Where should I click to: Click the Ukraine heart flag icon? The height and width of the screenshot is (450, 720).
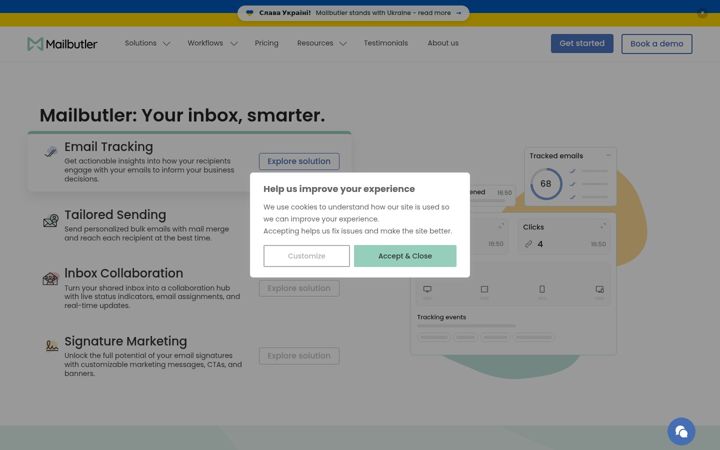pos(250,13)
